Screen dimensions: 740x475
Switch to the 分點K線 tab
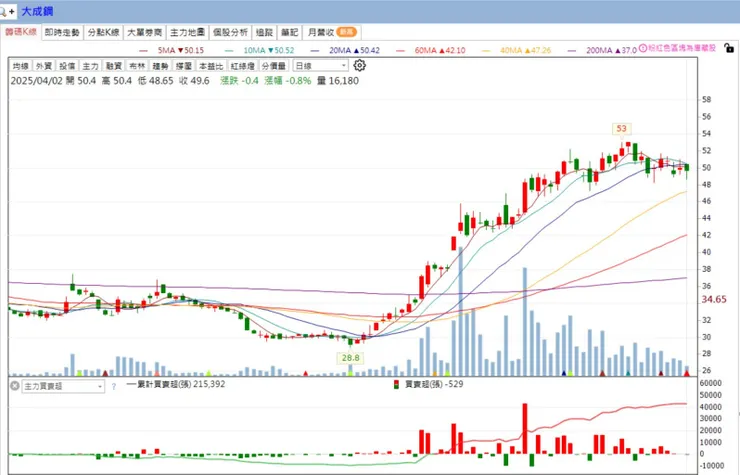tap(103, 32)
